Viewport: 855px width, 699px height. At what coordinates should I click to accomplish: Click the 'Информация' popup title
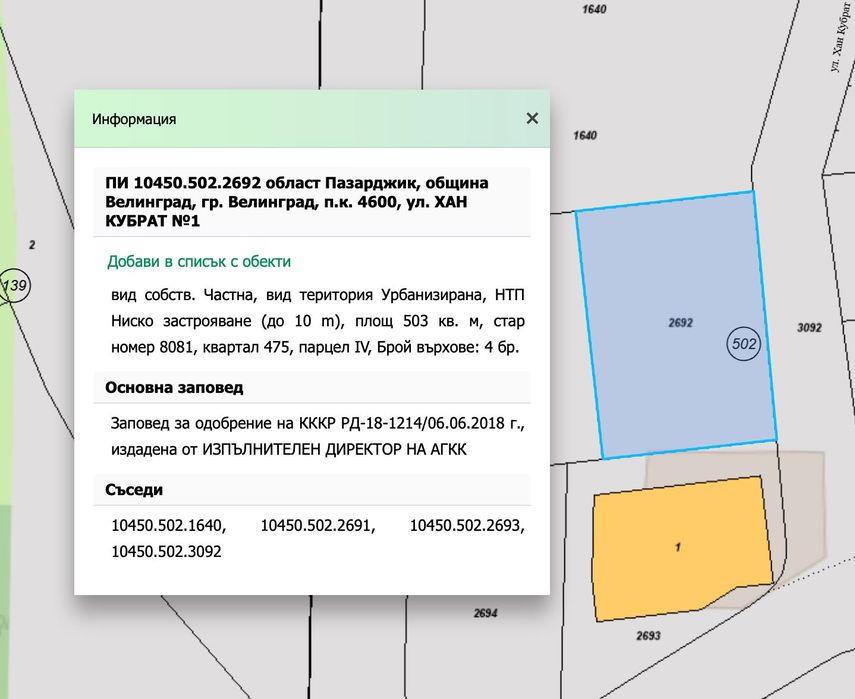[x=134, y=119]
